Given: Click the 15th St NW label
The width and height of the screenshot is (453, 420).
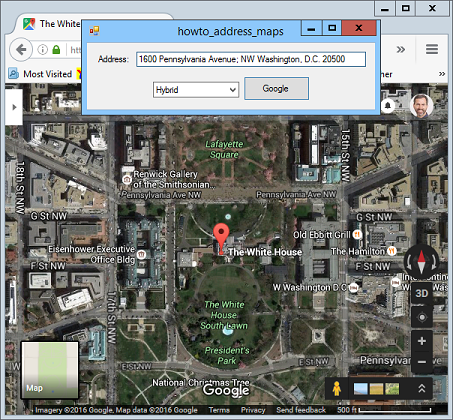Looking at the screenshot, I should pos(345,155).
